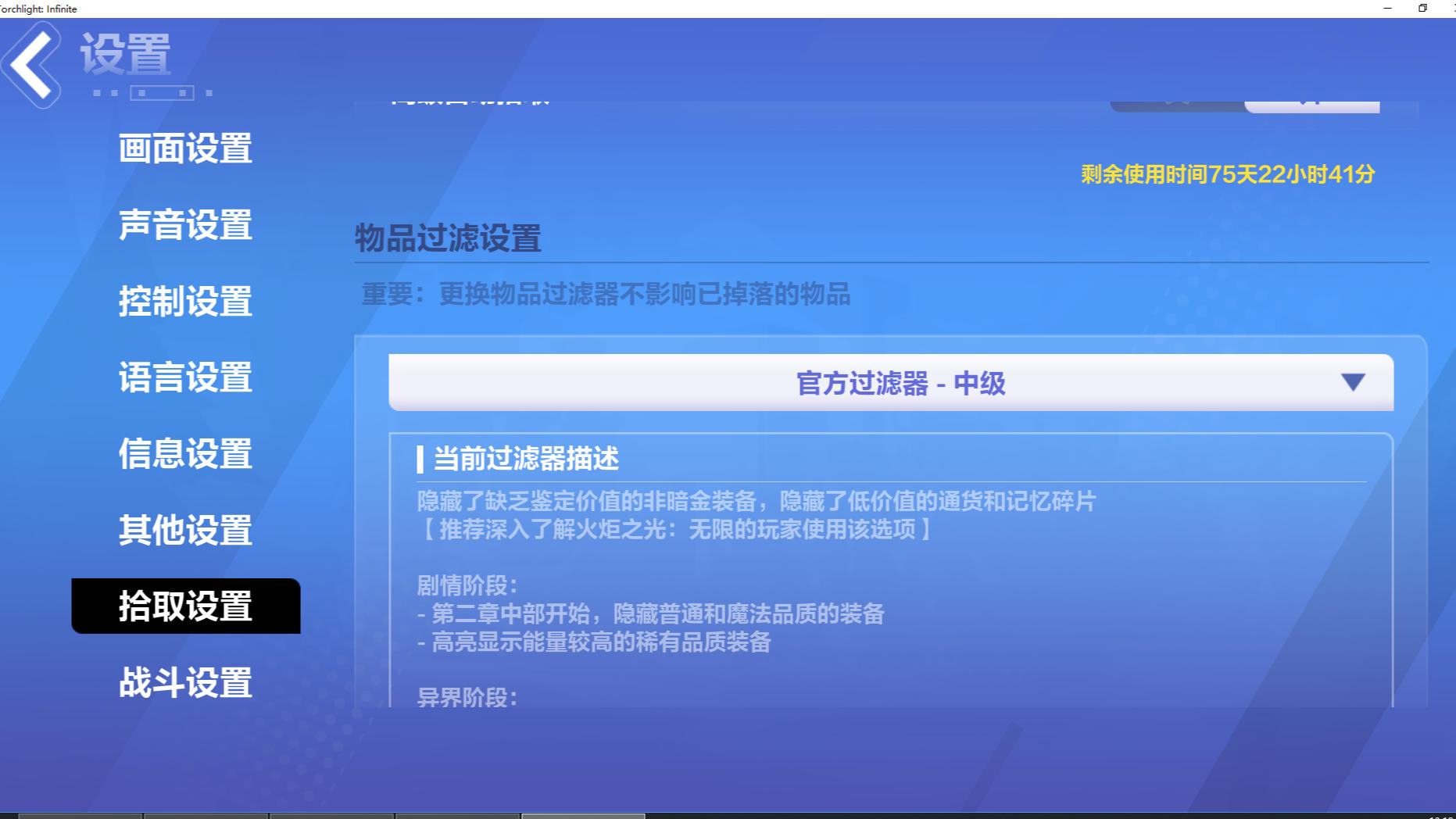Screen dimensions: 1456x819
Task: Open the 信息设置 tab
Action: click(185, 453)
